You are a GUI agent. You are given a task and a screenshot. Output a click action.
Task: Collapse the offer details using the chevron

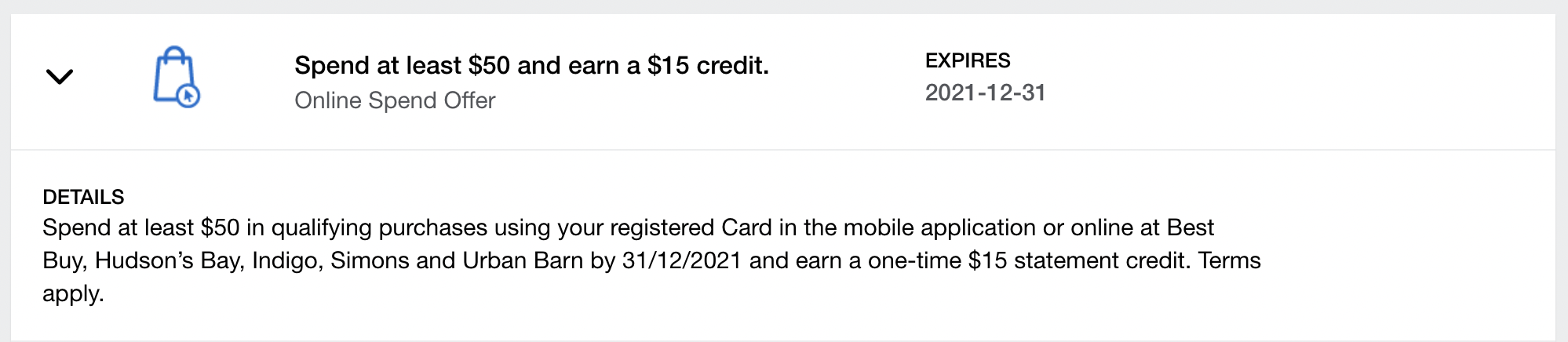[x=59, y=77]
